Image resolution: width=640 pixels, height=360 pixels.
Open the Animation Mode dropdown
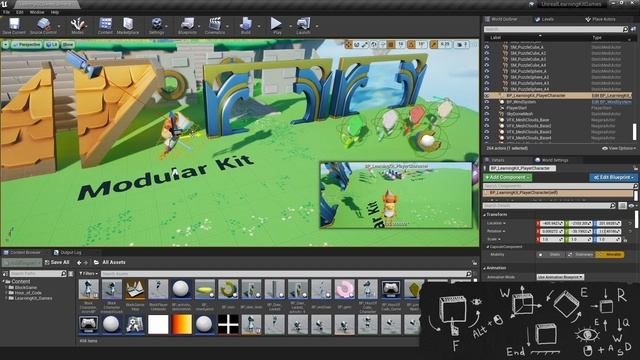[560, 277]
